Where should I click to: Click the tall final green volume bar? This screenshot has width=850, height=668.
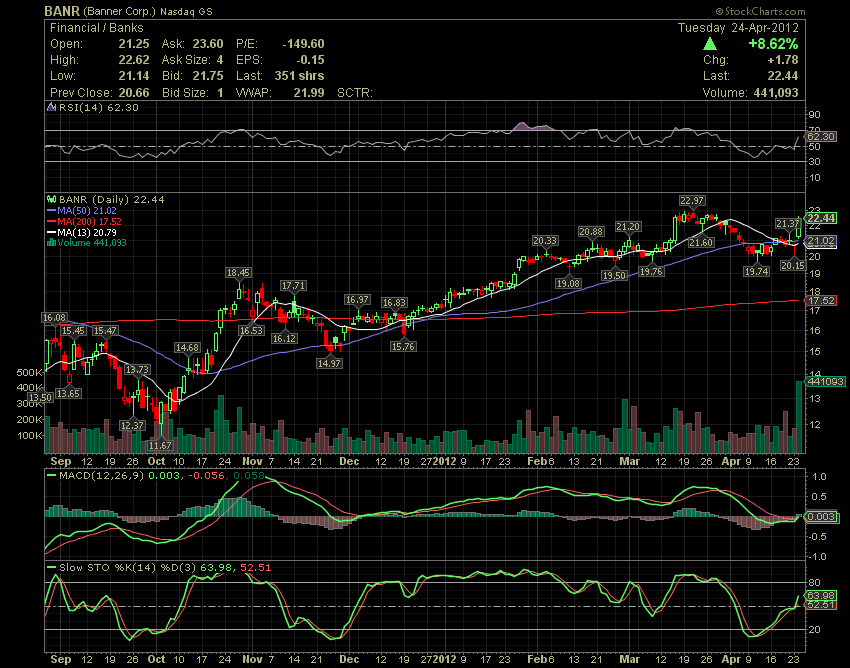(x=799, y=417)
